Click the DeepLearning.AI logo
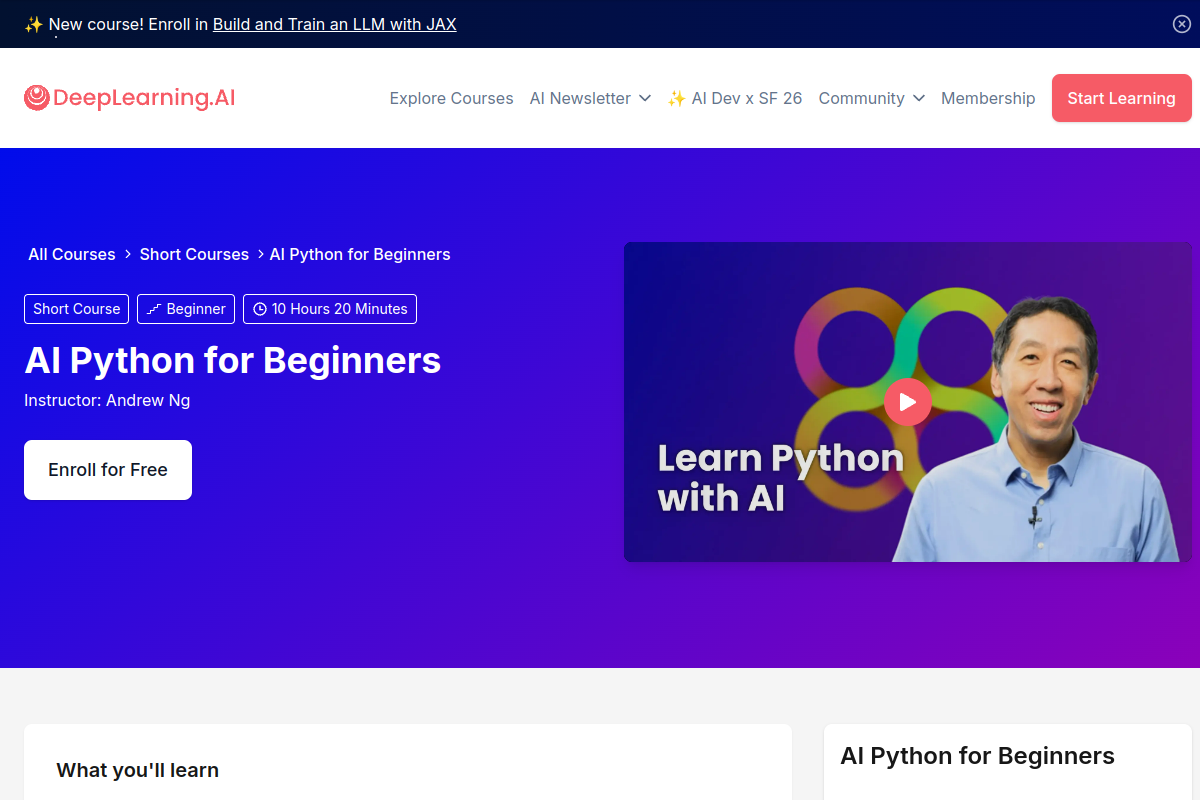 (128, 97)
